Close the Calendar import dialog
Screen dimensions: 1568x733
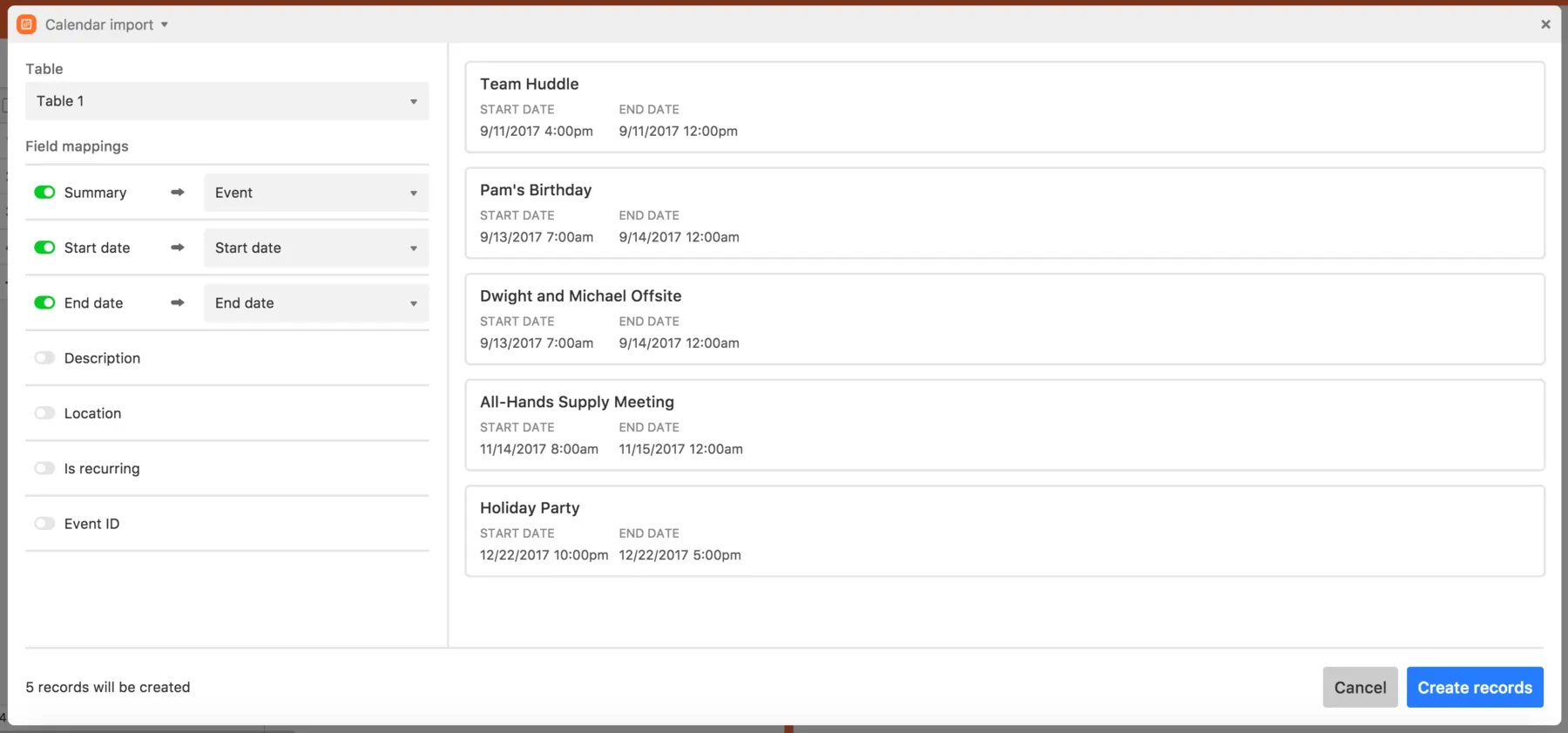pyautogui.click(x=1545, y=24)
